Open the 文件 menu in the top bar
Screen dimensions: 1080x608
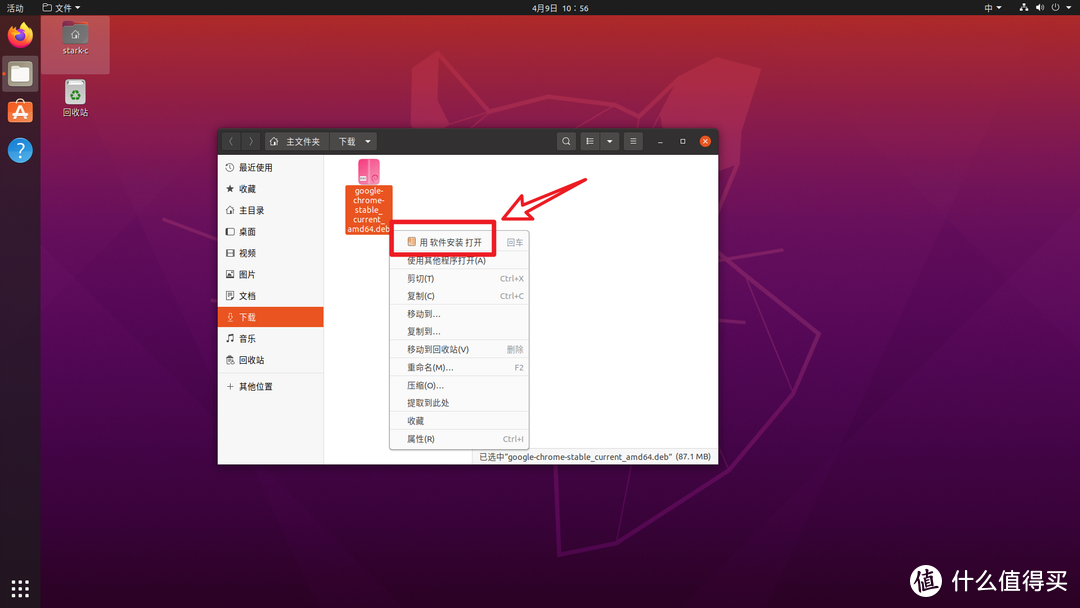coord(60,7)
